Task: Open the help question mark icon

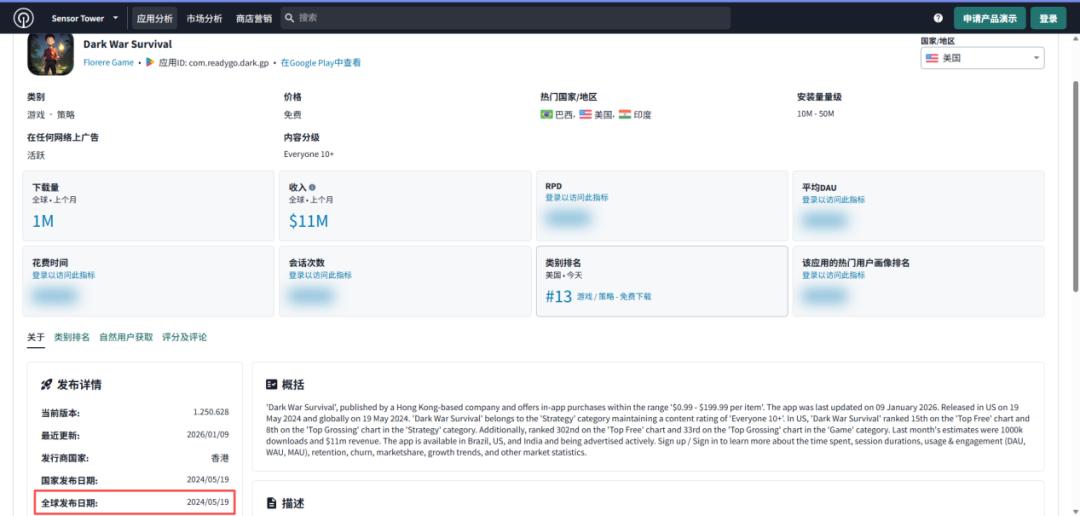Action: (x=938, y=18)
